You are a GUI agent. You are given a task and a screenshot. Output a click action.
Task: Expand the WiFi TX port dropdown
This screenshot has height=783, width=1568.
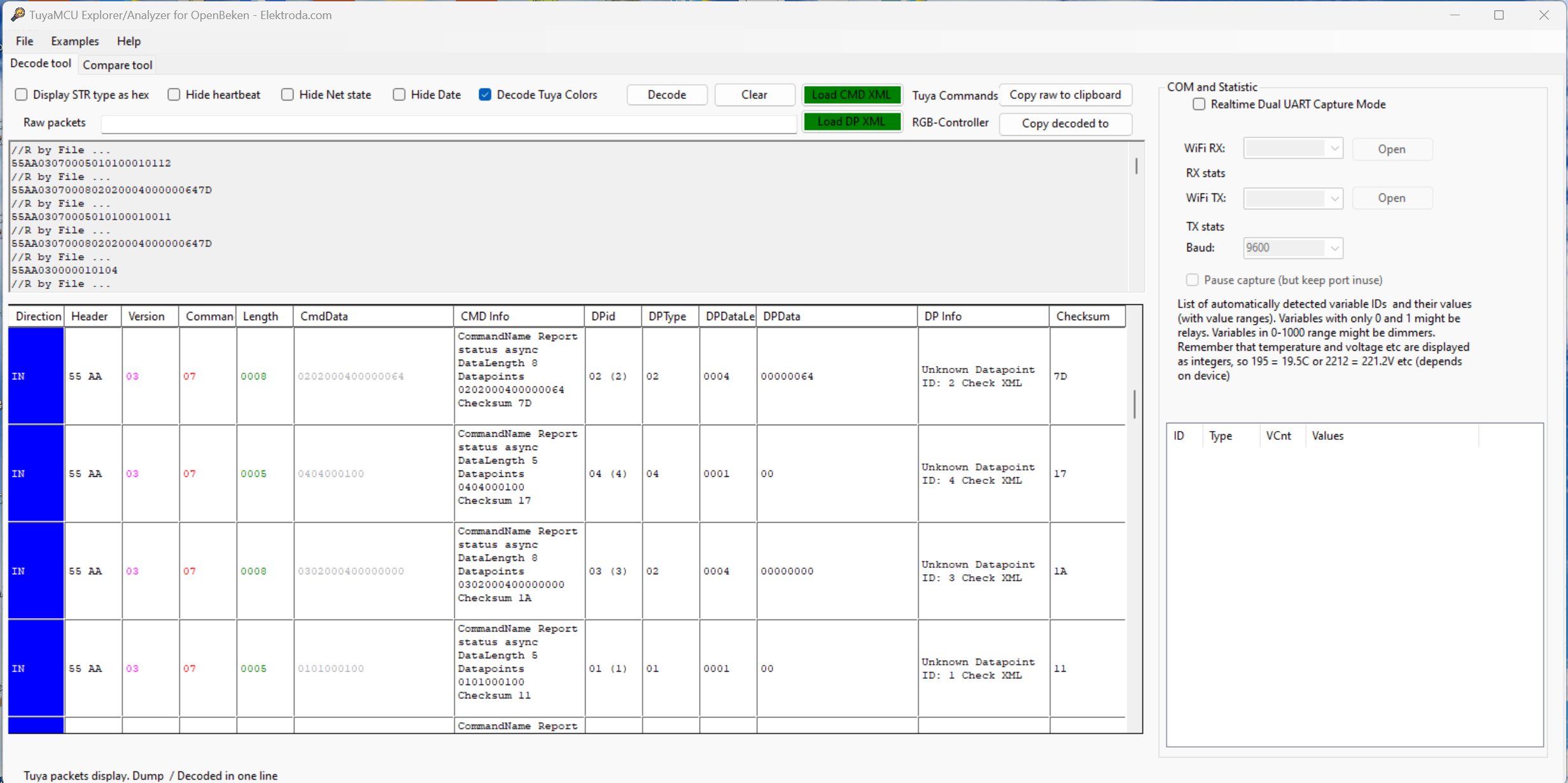(1334, 199)
